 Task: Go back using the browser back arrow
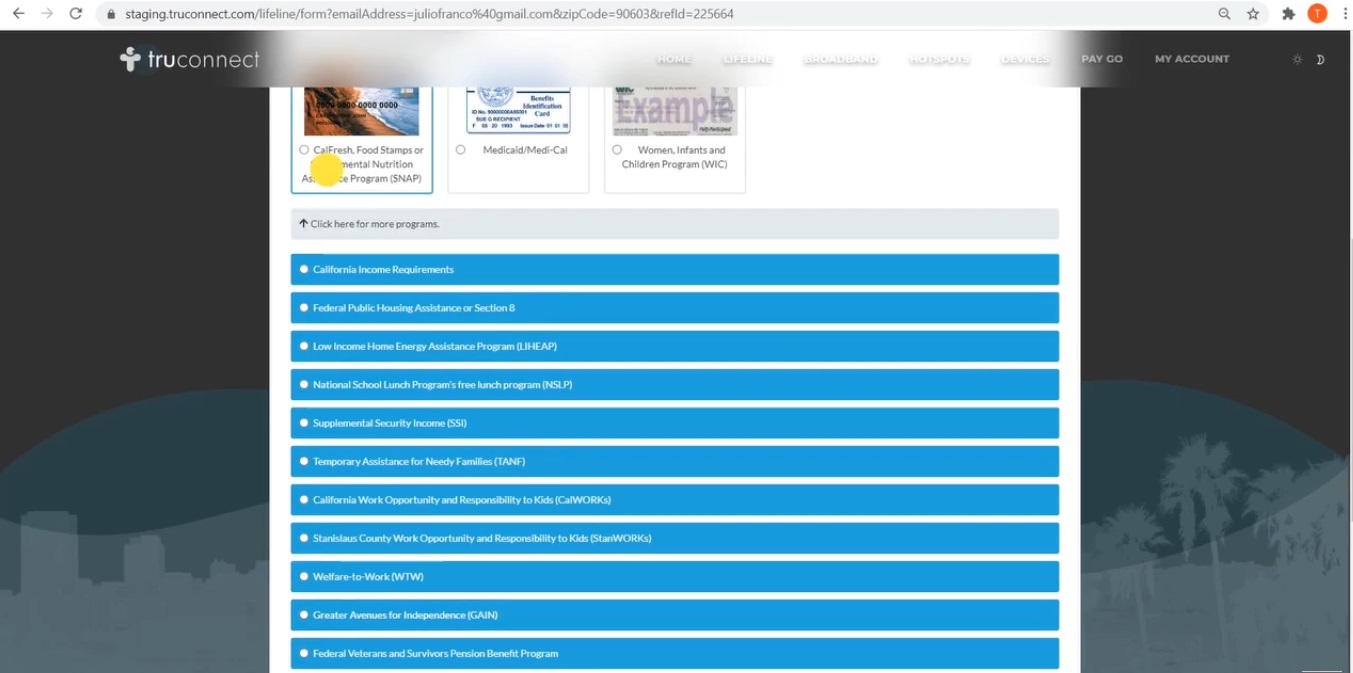pyautogui.click(x=18, y=14)
